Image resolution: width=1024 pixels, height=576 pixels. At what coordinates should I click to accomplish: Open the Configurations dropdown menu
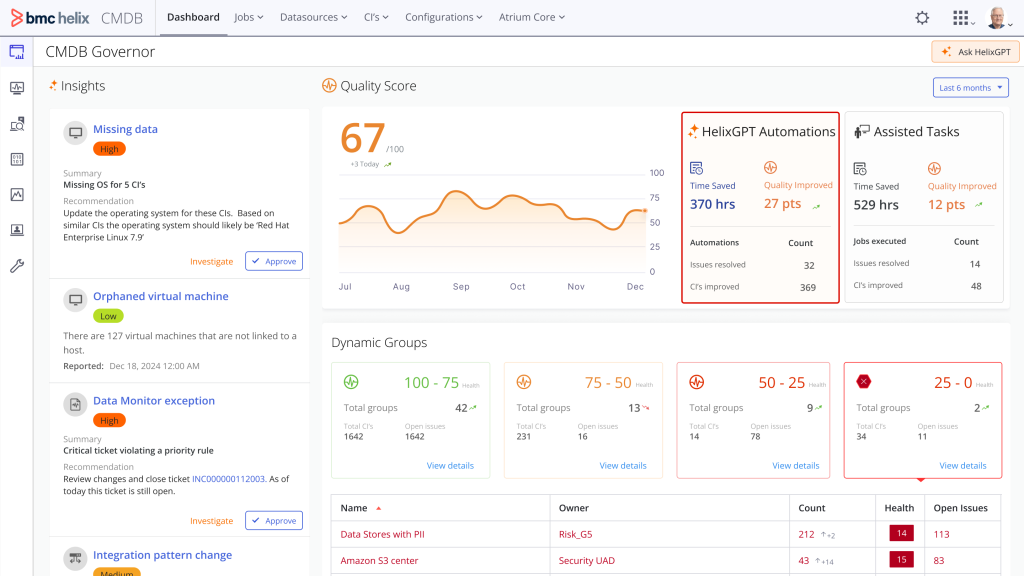[443, 18]
